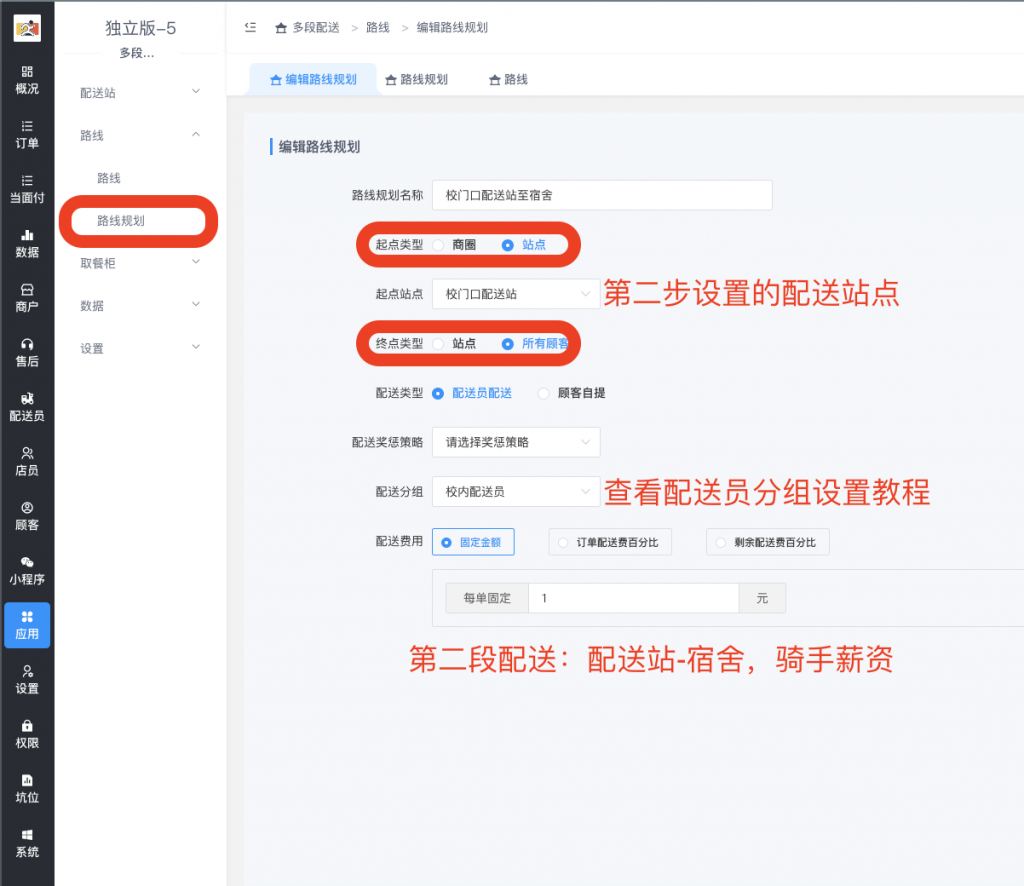Select the 订单 orders icon in sidebar
This screenshot has width=1024, height=886.
click(26, 135)
